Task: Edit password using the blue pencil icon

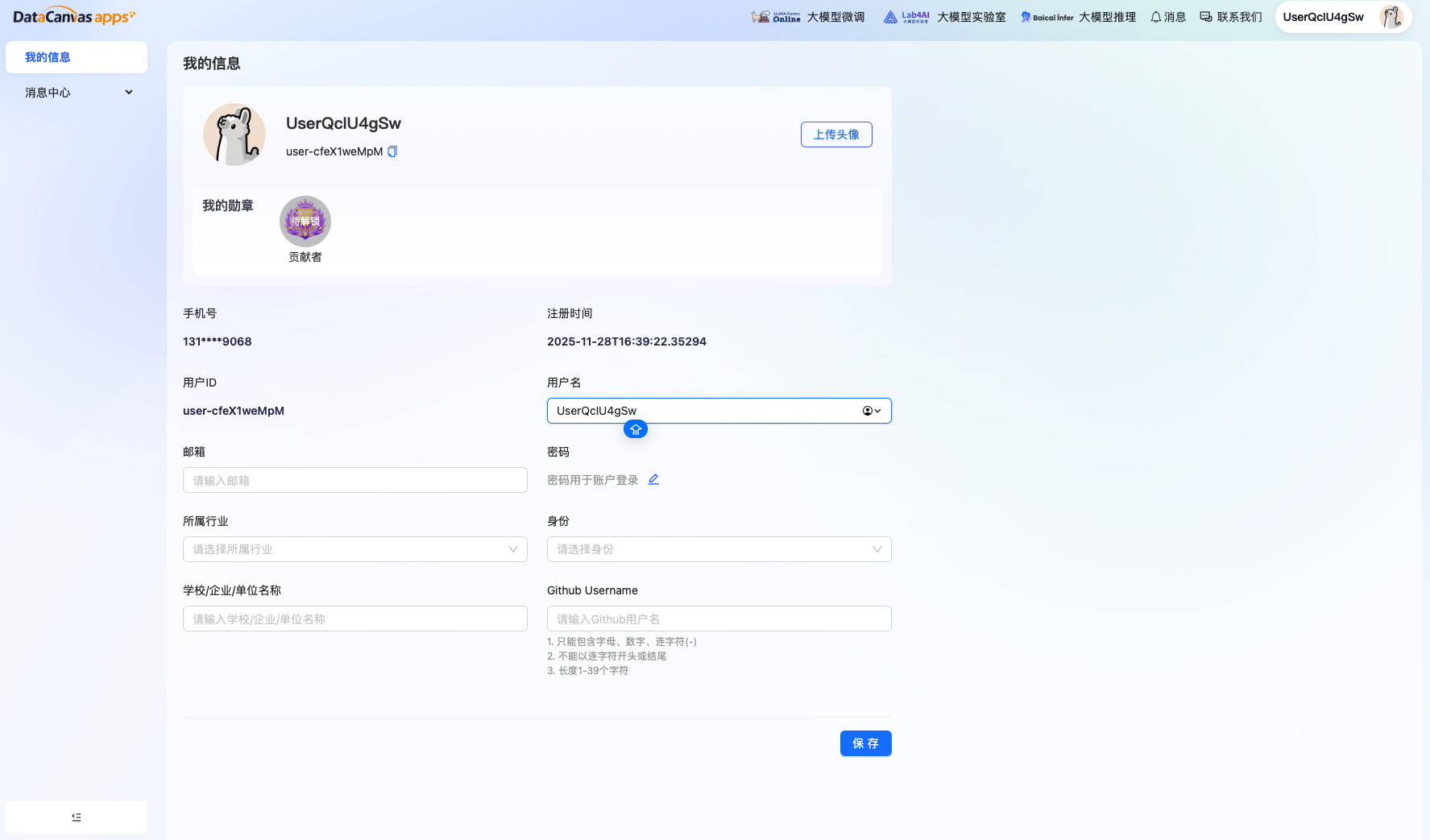Action: click(653, 479)
